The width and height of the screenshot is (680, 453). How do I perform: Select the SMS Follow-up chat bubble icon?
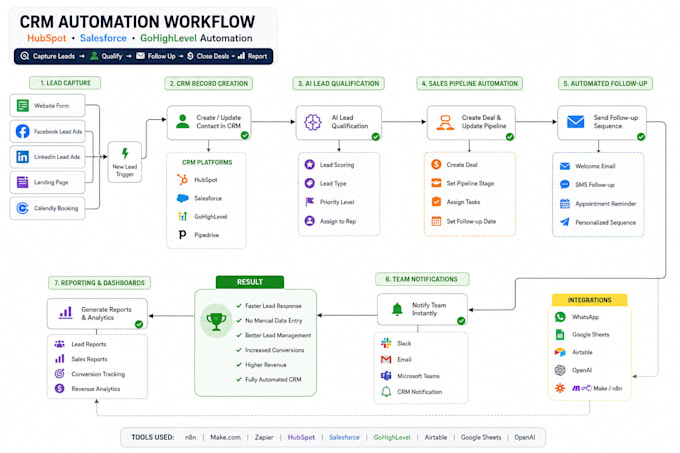point(565,185)
